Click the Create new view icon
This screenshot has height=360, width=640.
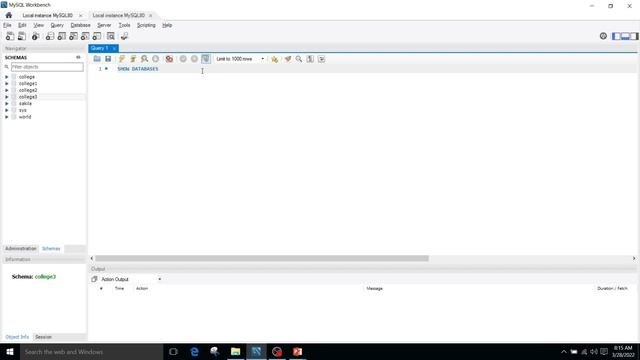[x=73, y=36]
